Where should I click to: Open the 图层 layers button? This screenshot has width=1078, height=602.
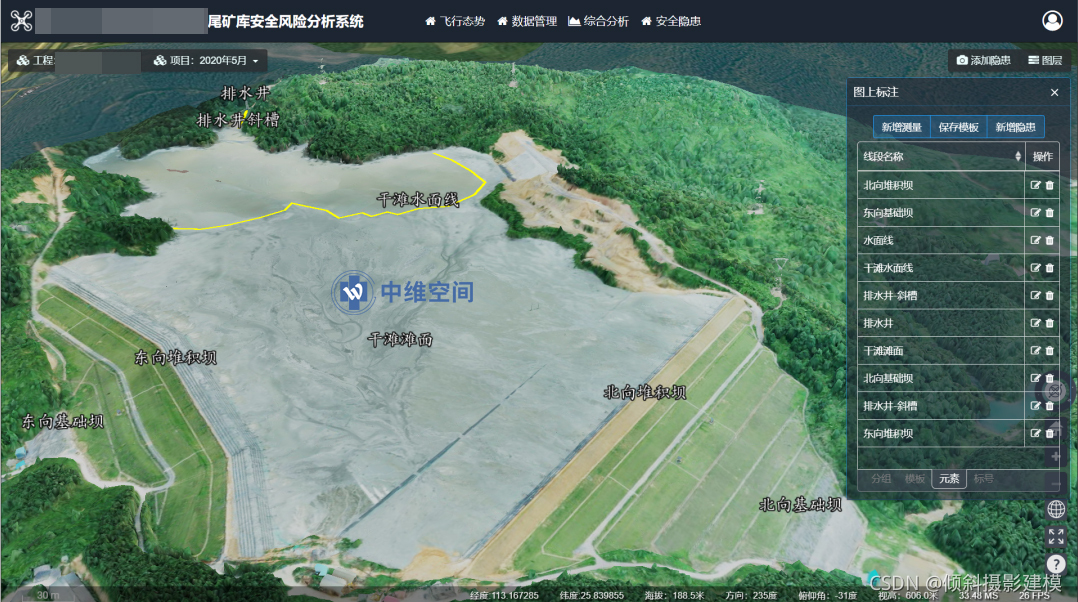click(x=1045, y=60)
